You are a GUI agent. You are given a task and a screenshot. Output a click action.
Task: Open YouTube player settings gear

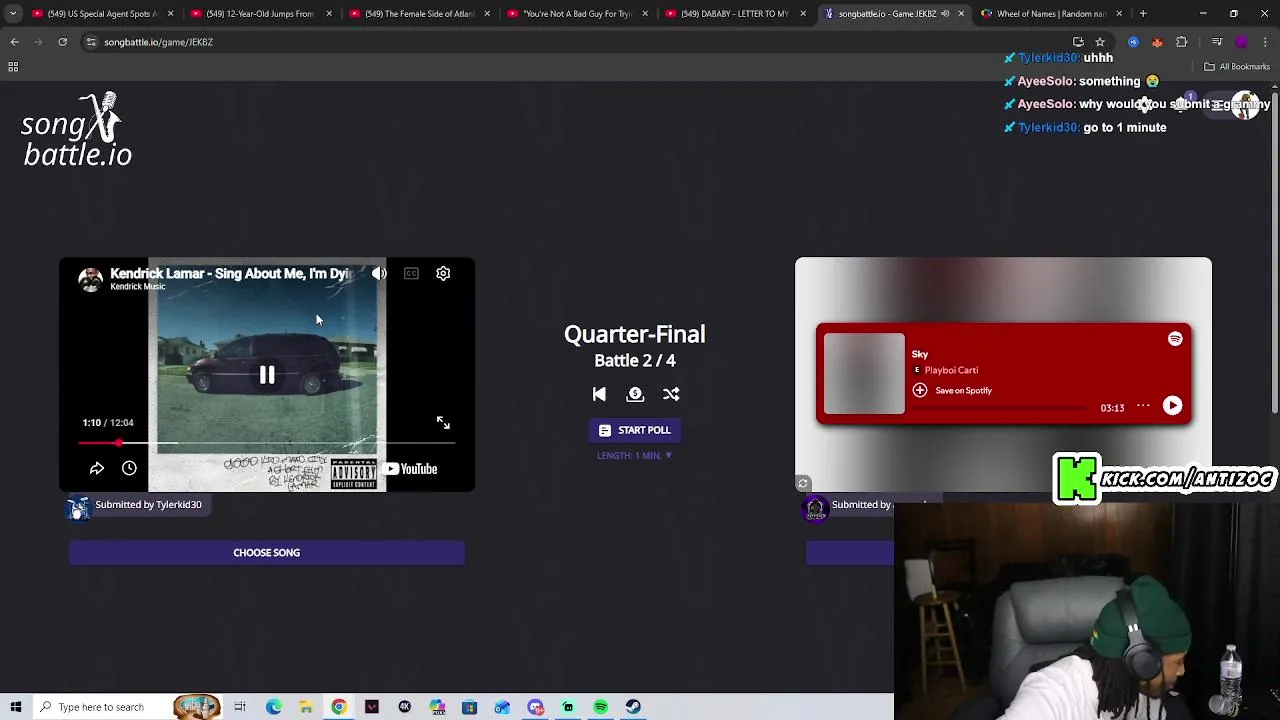[x=443, y=273]
